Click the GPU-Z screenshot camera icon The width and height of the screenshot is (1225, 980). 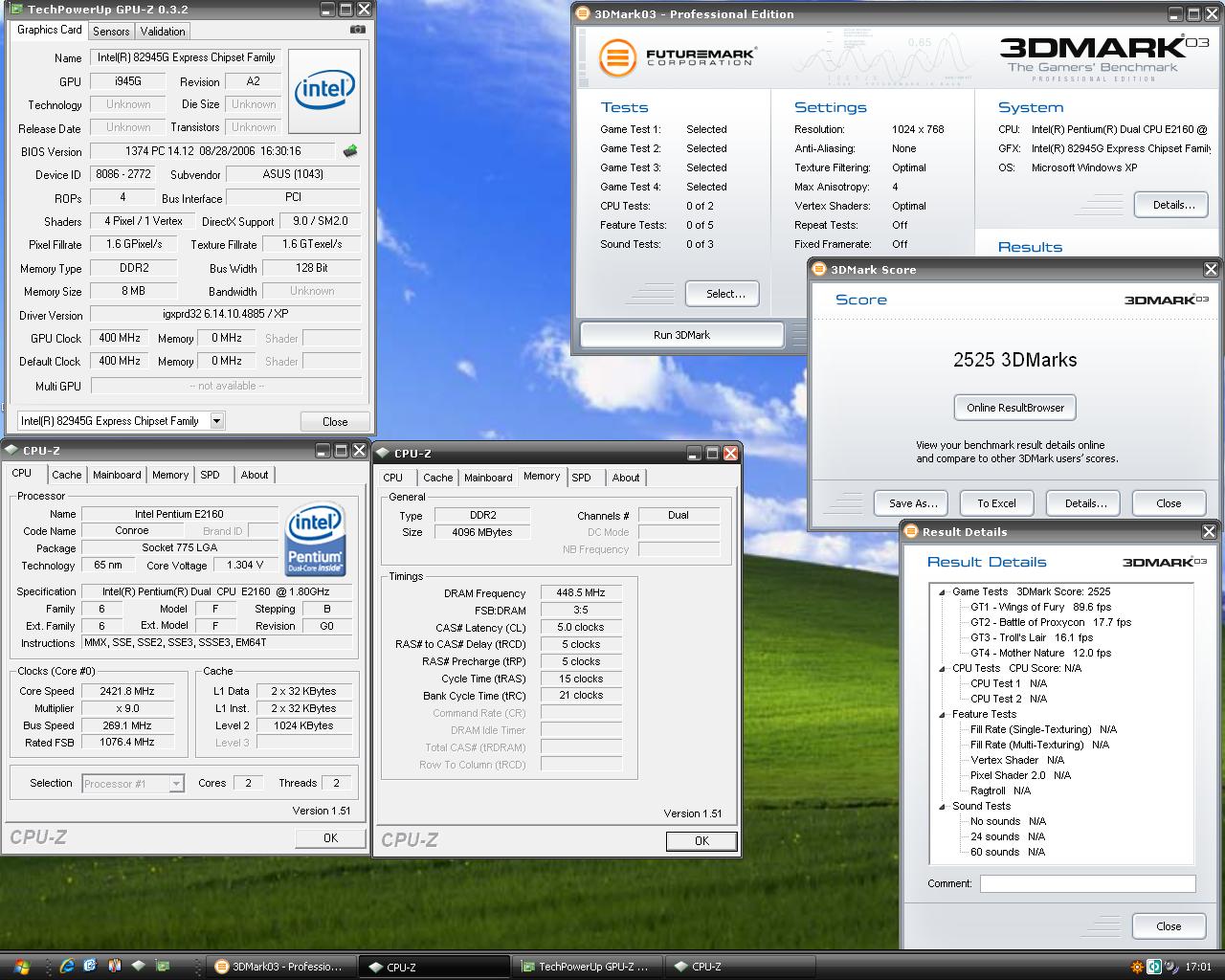(x=357, y=30)
